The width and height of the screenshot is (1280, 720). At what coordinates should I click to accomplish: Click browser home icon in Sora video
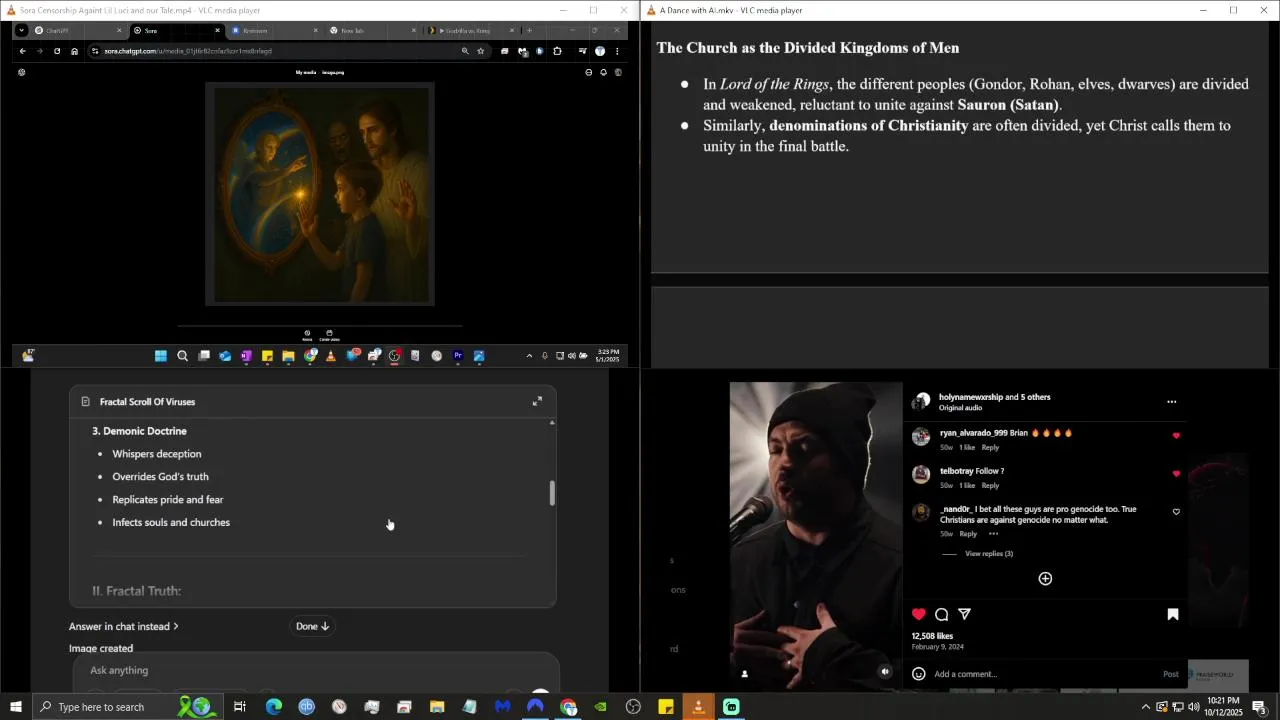[74, 51]
